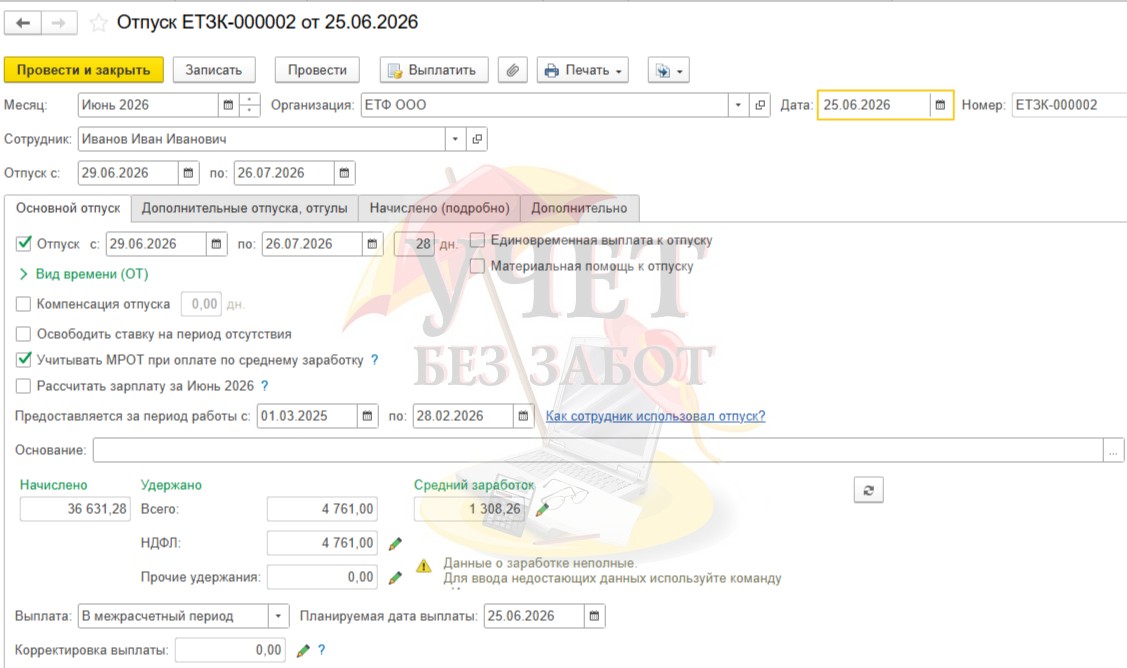Edit Корректировка выплаты with pencil icon
1127x668 pixels.
tap(303, 650)
